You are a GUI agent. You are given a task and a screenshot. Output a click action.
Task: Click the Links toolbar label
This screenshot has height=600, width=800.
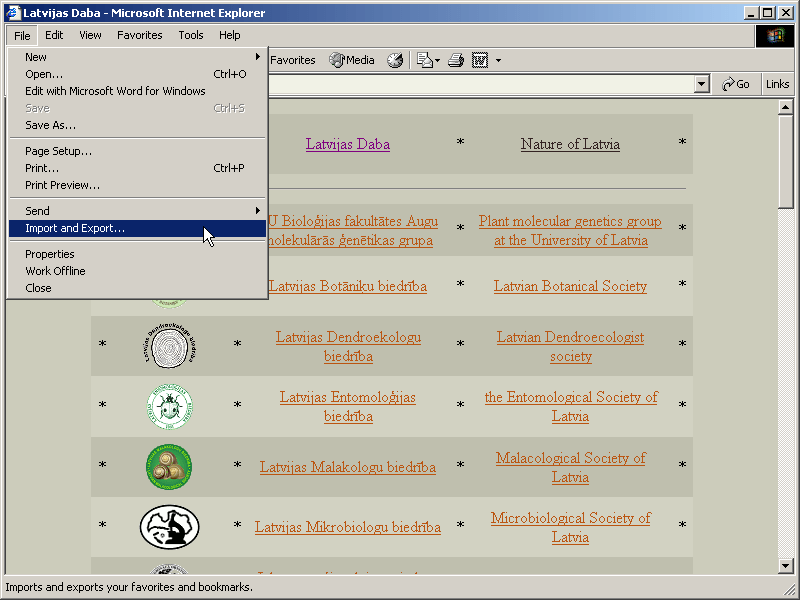(x=777, y=84)
